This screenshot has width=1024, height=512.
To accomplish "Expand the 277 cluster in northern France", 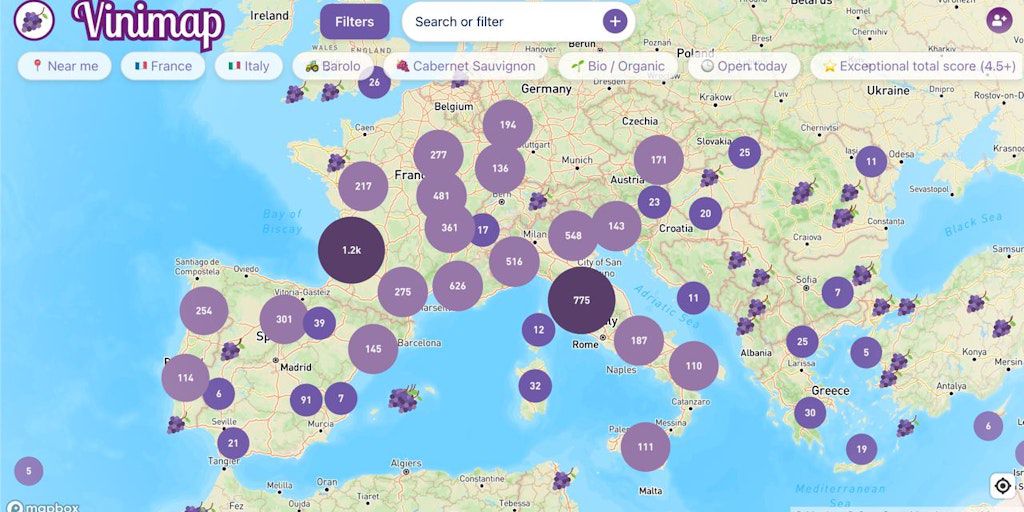I will [438, 155].
